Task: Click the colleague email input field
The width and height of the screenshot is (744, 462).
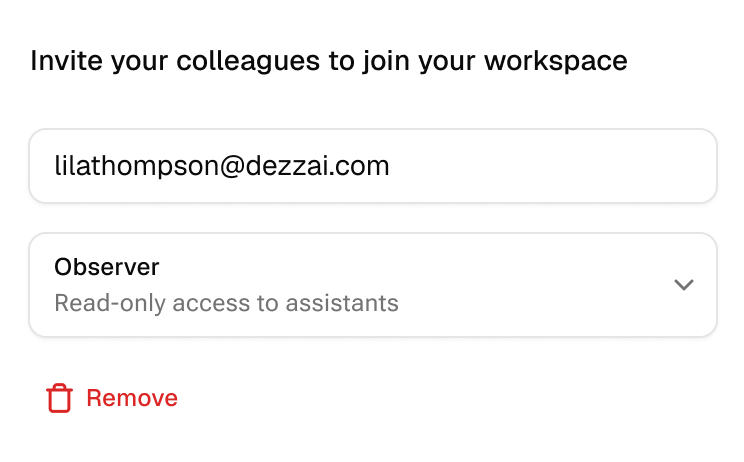Action: 372,166
